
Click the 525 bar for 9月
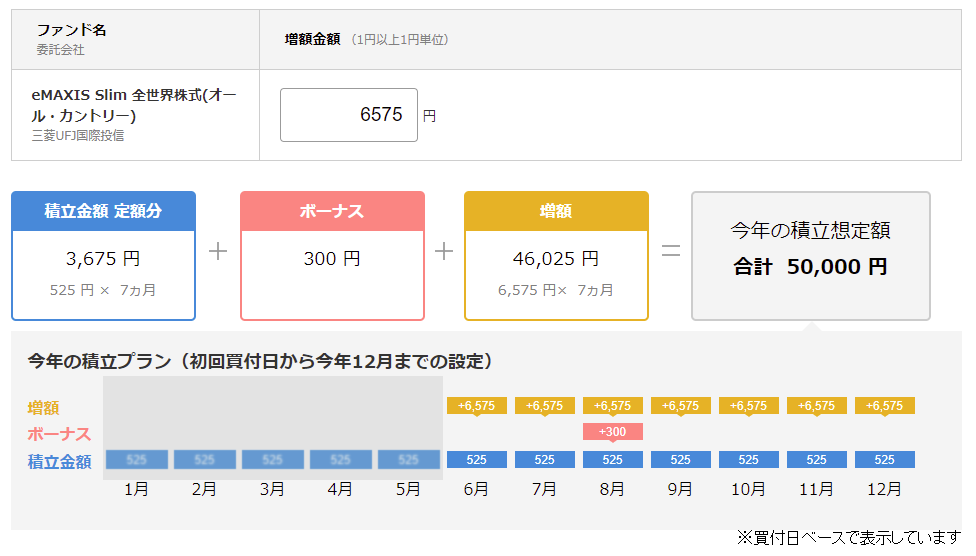[x=680, y=459]
